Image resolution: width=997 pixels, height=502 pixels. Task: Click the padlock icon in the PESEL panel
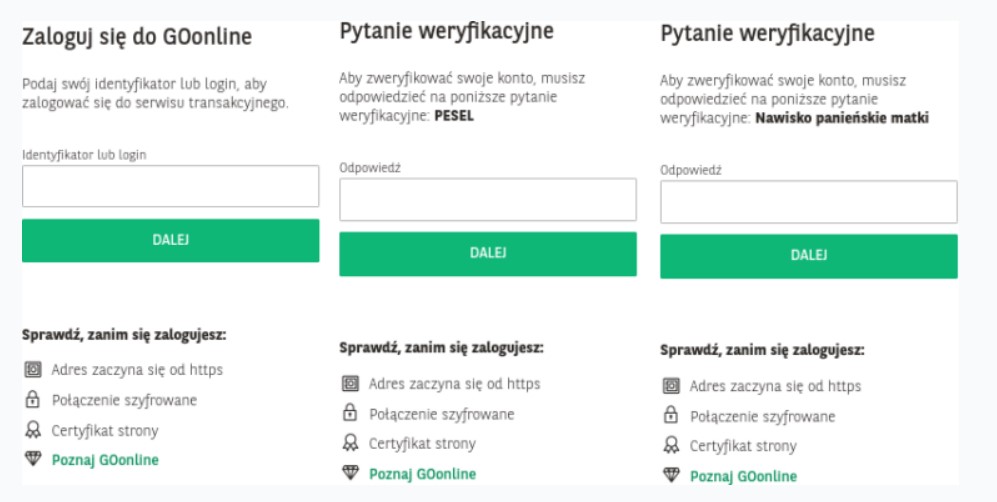tap(350, 414)
